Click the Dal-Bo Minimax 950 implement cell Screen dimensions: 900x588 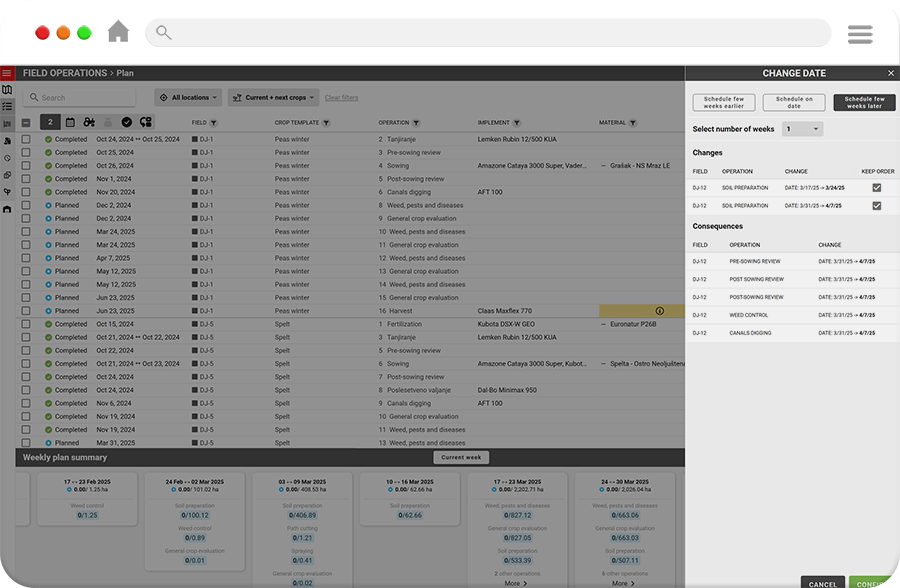[x=507, y=390]
